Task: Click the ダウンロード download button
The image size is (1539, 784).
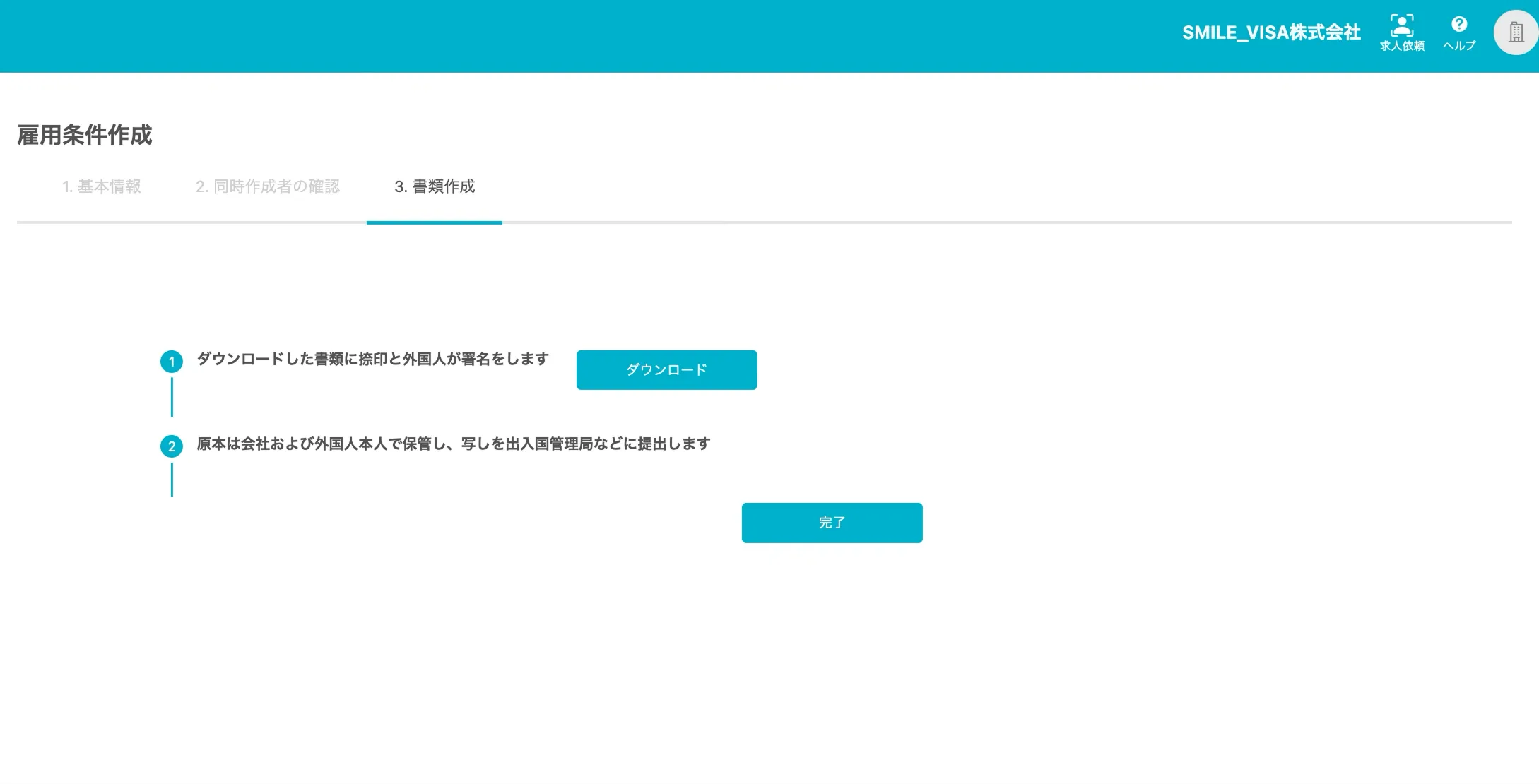Action: click(x=666, y=369)
